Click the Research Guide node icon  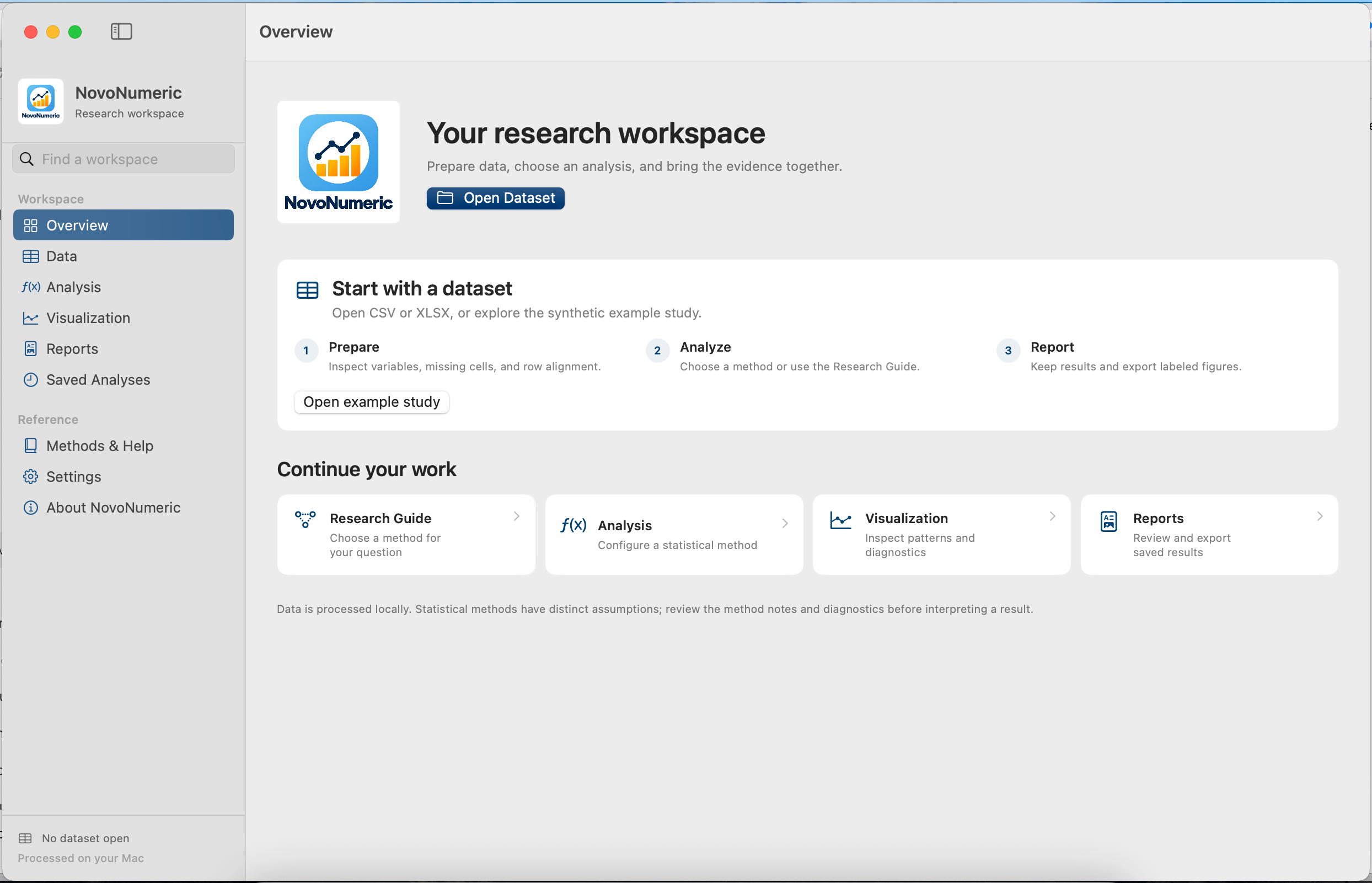click(x=305, y=519)
